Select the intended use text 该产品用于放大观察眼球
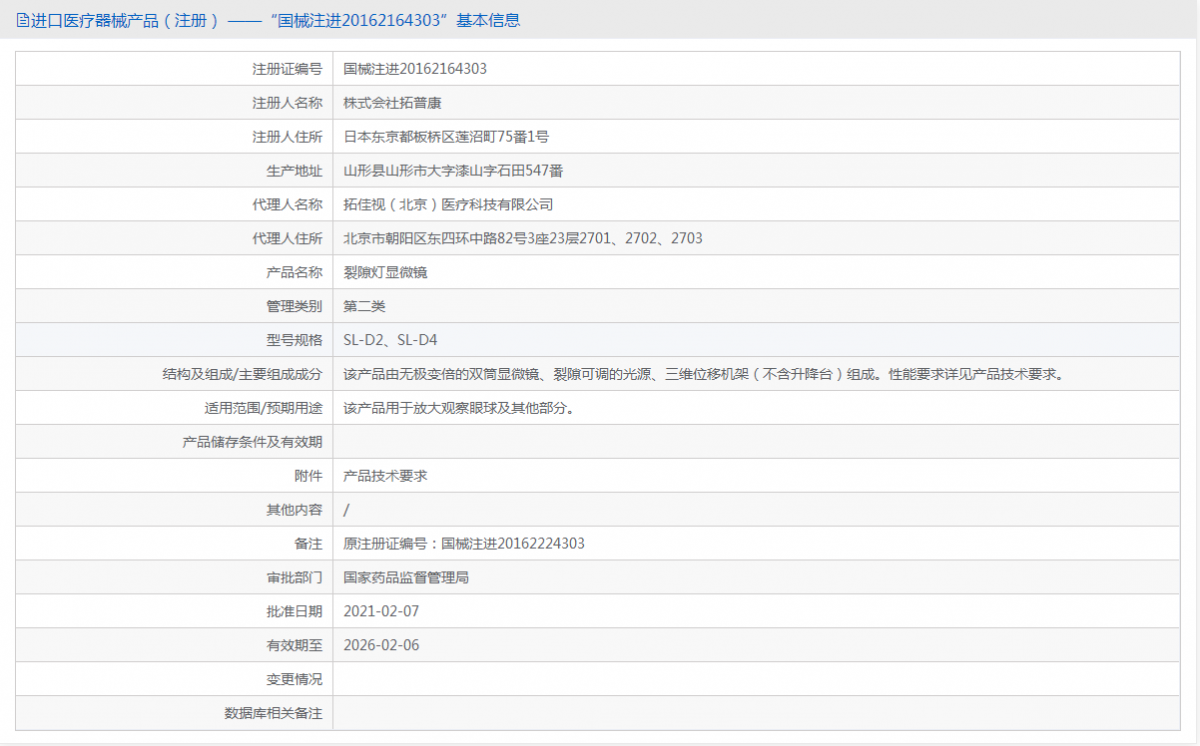Viewport: 1200px width, 746px height. pos(458,408)
